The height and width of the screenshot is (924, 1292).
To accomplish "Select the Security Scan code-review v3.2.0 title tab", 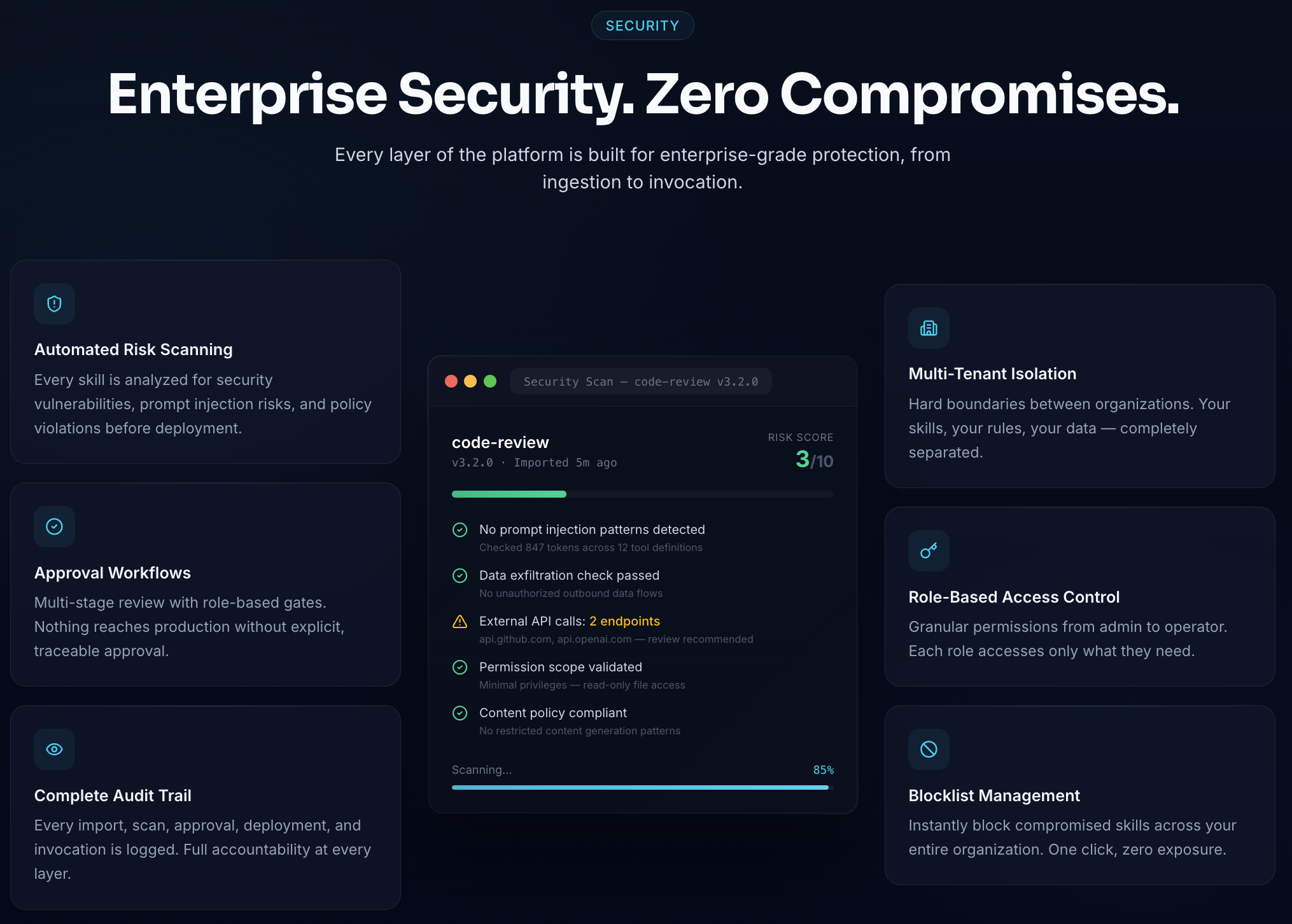I will coord(640,381).
